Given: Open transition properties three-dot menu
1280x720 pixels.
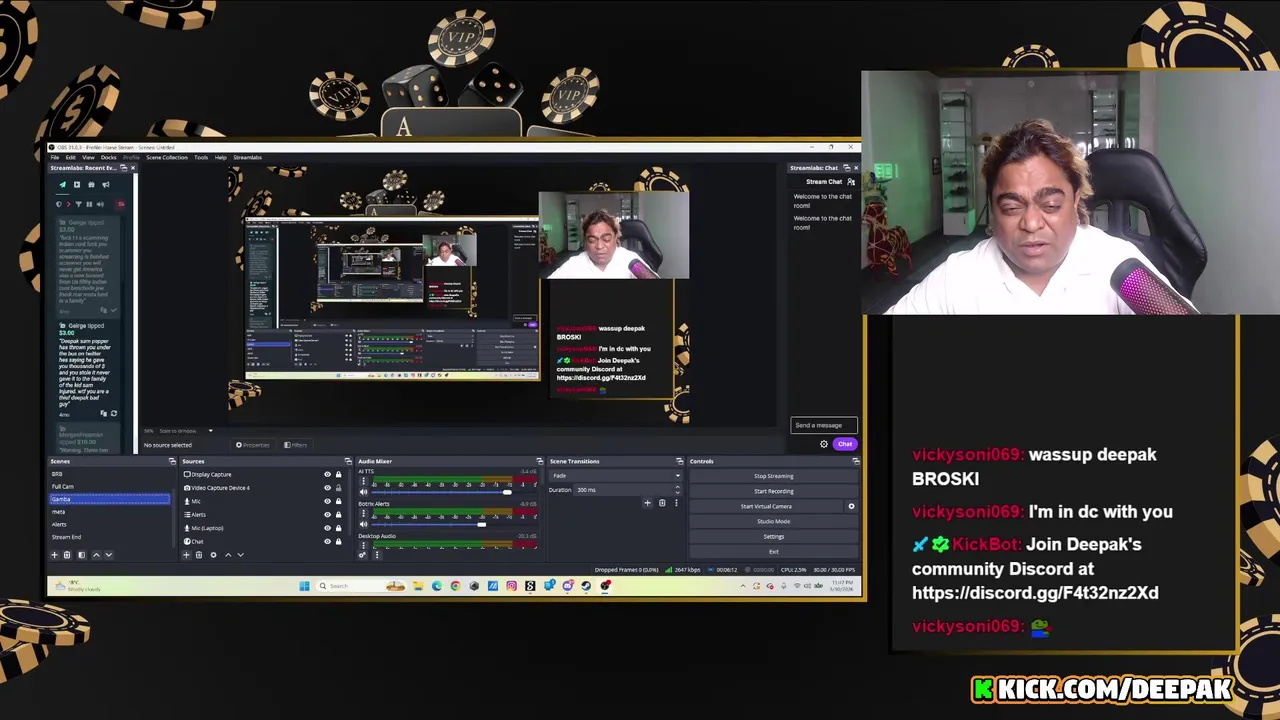Looking at the screenshot, I should coord(675,503).
